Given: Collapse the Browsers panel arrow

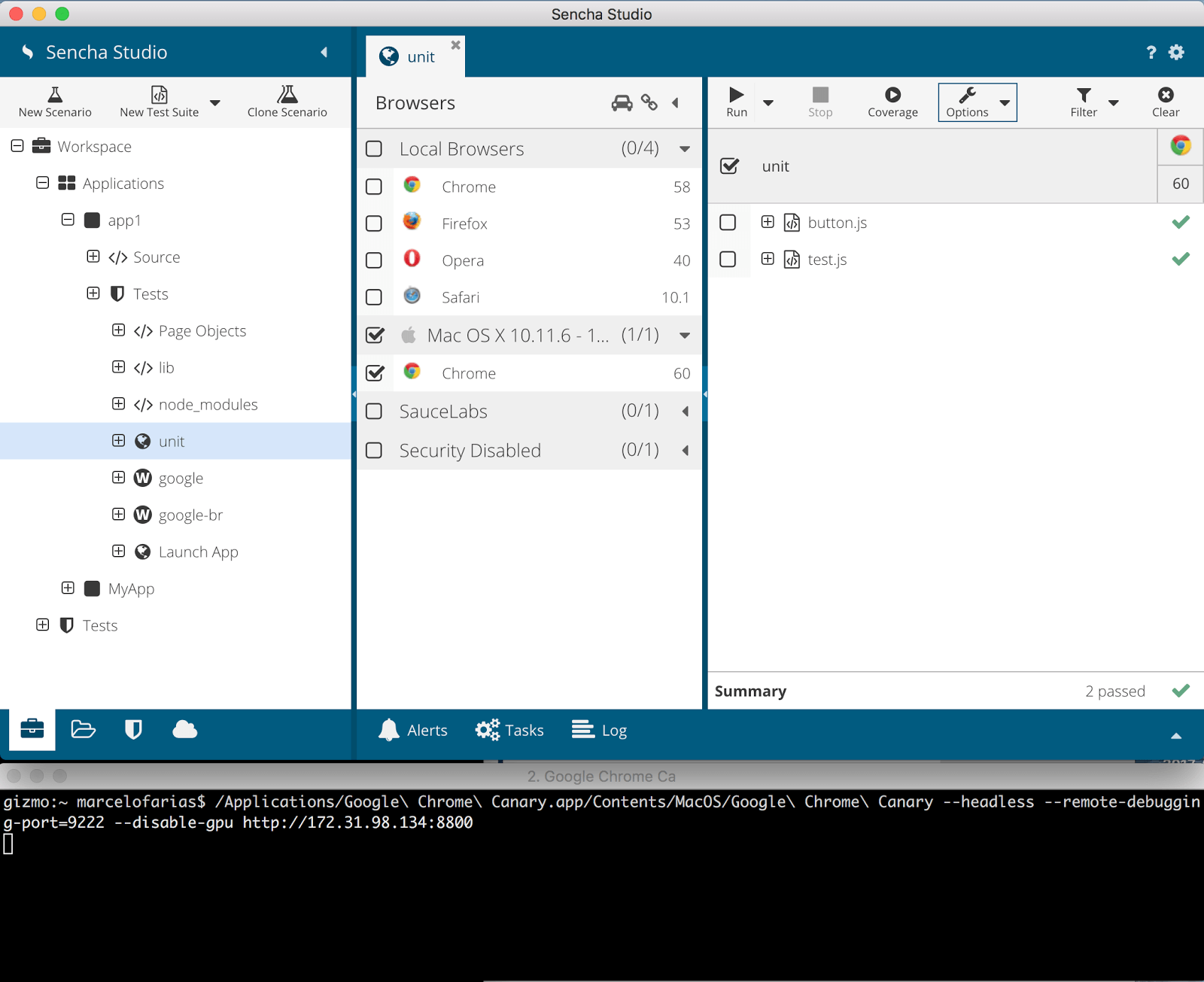Looking at the screenshot, I should [x=675, y=103].
